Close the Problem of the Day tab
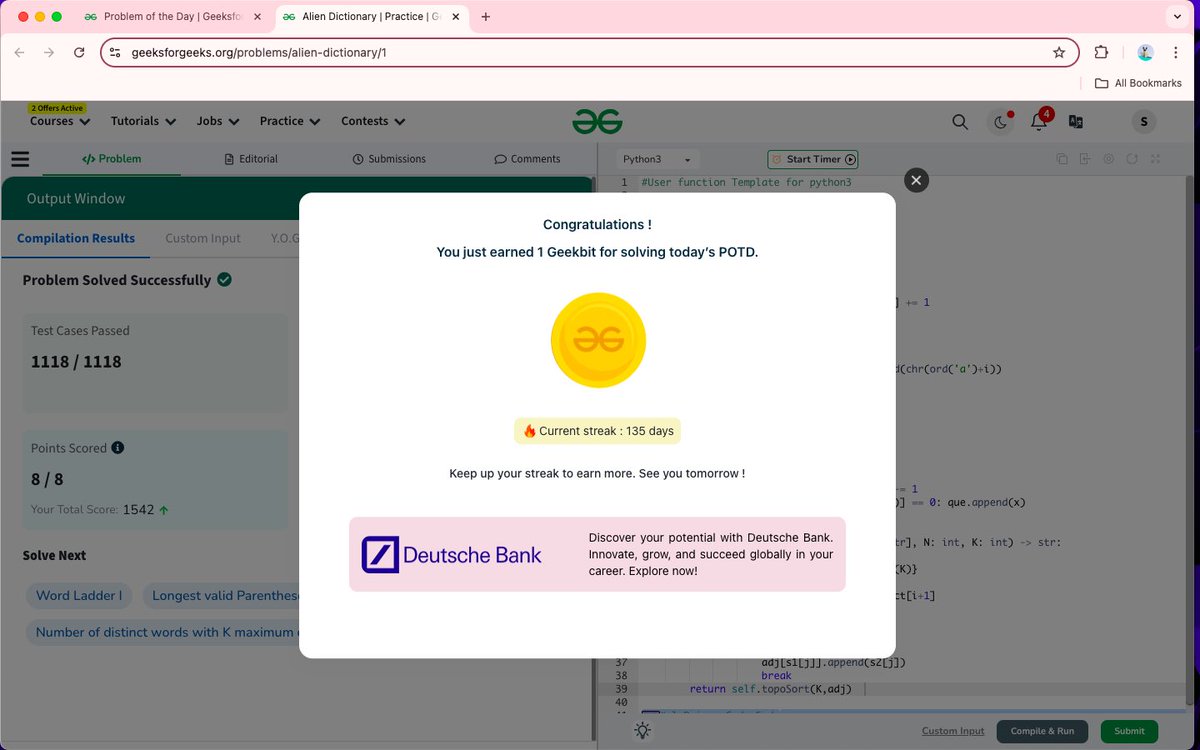The height and width of the screenshot is (750, 1200). click(256, 17)
